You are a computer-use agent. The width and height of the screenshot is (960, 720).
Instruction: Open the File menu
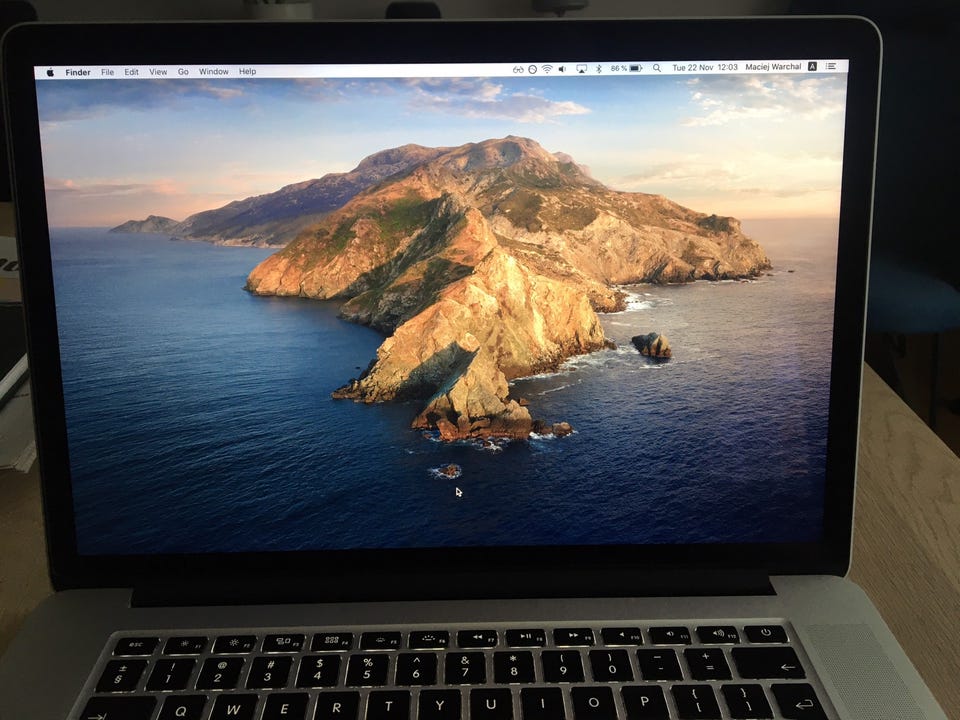coord(108,72)
